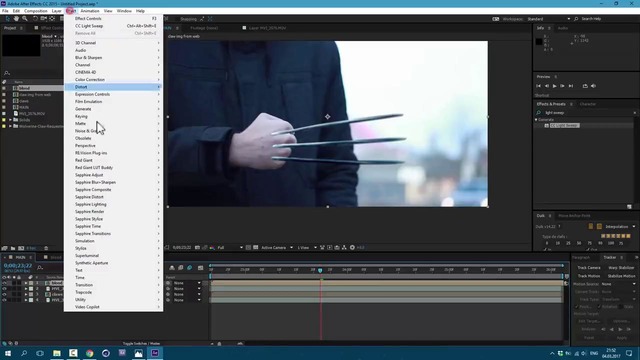Open parent dropdown for layer 3
Image resolution: width=640 pixels, height=360 pixels.
point(187,294)
